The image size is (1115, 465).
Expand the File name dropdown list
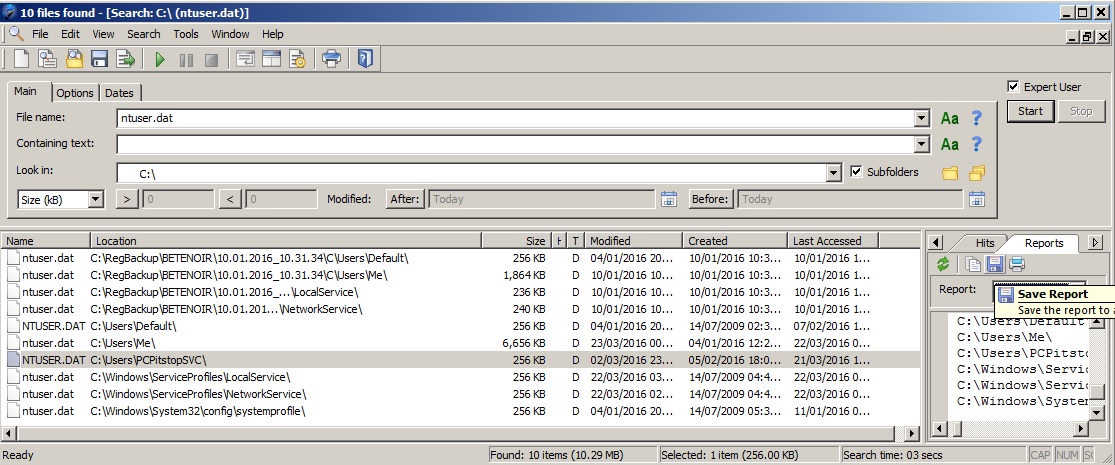(921, 118)
